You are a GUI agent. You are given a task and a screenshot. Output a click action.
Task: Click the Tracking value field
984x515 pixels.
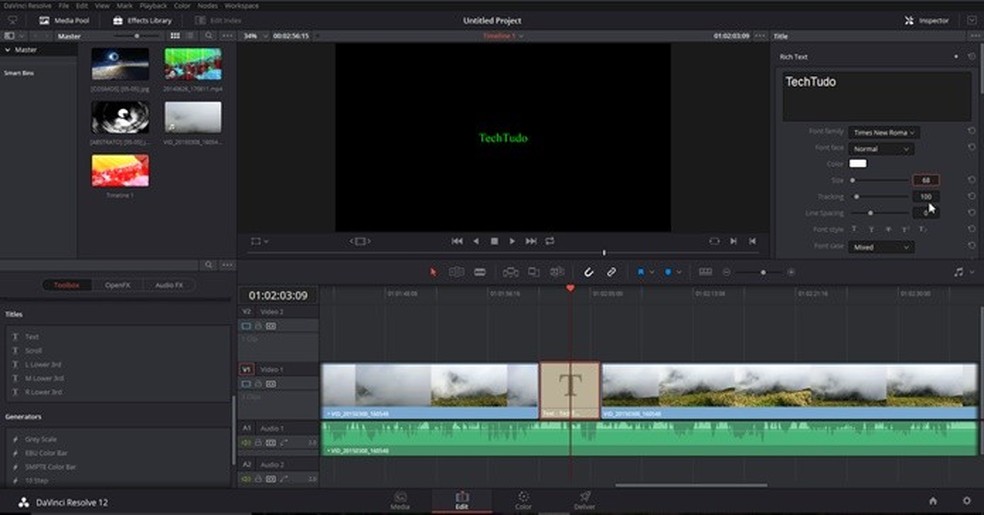coord(926,196)
